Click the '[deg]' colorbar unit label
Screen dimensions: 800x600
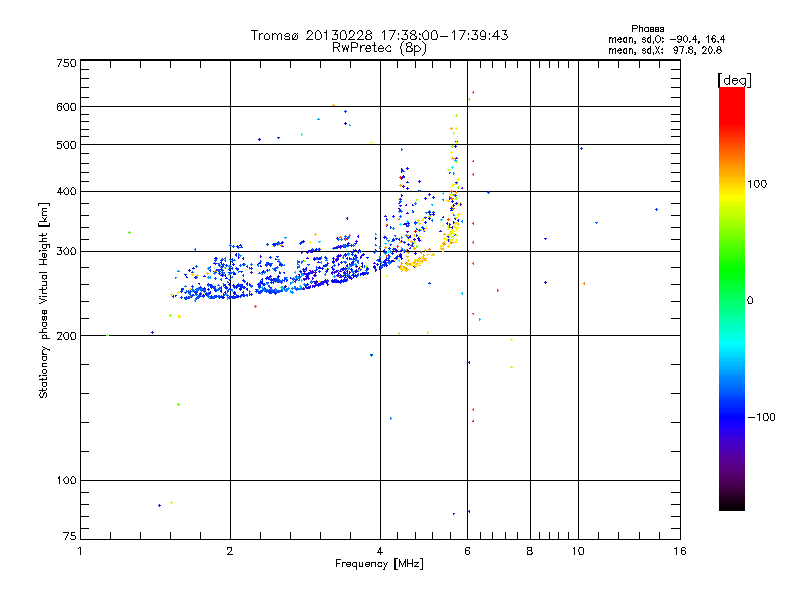734,80
